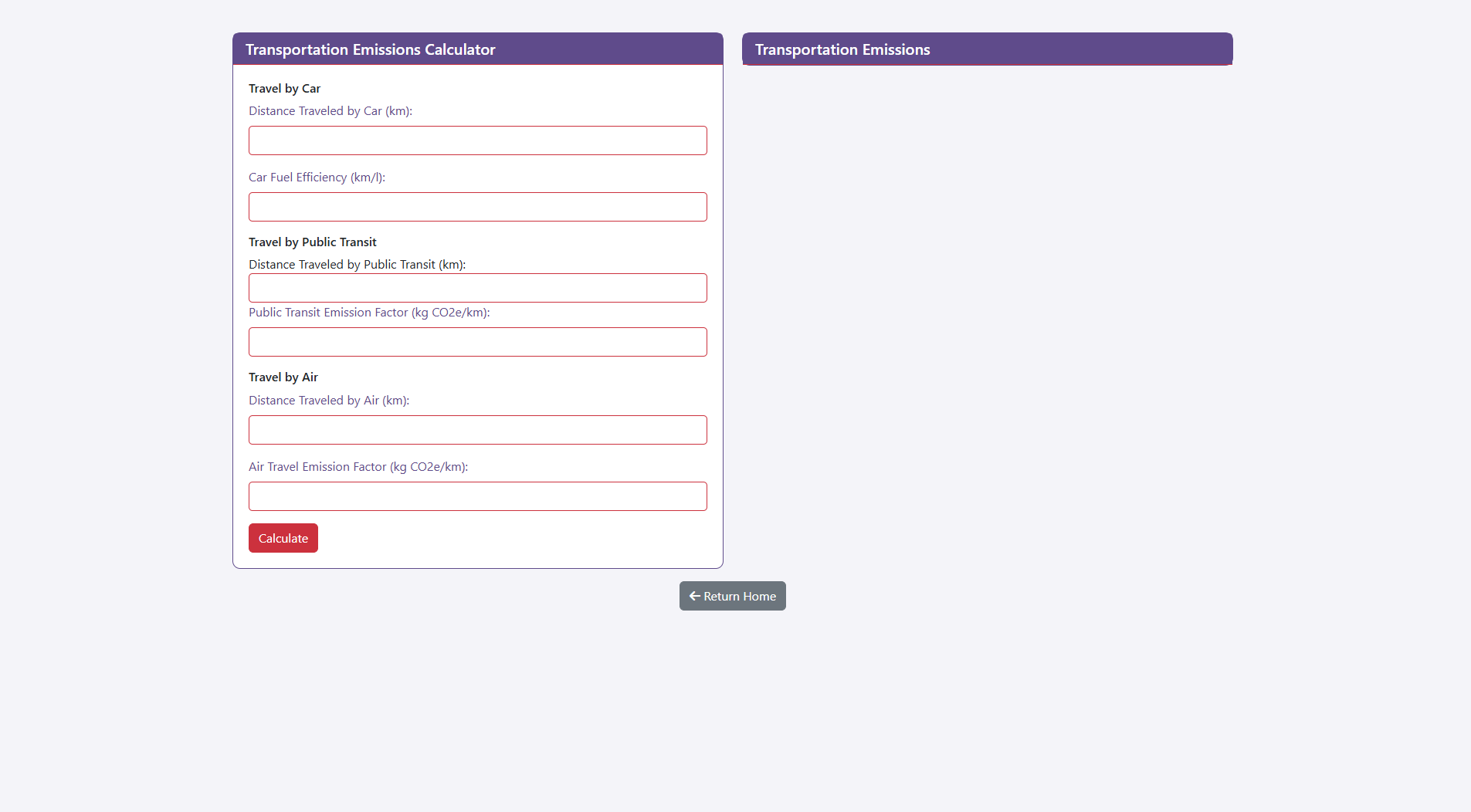
Task: Click the 'Distance Traveled by Car (km)' label
Action: point(330,111)
